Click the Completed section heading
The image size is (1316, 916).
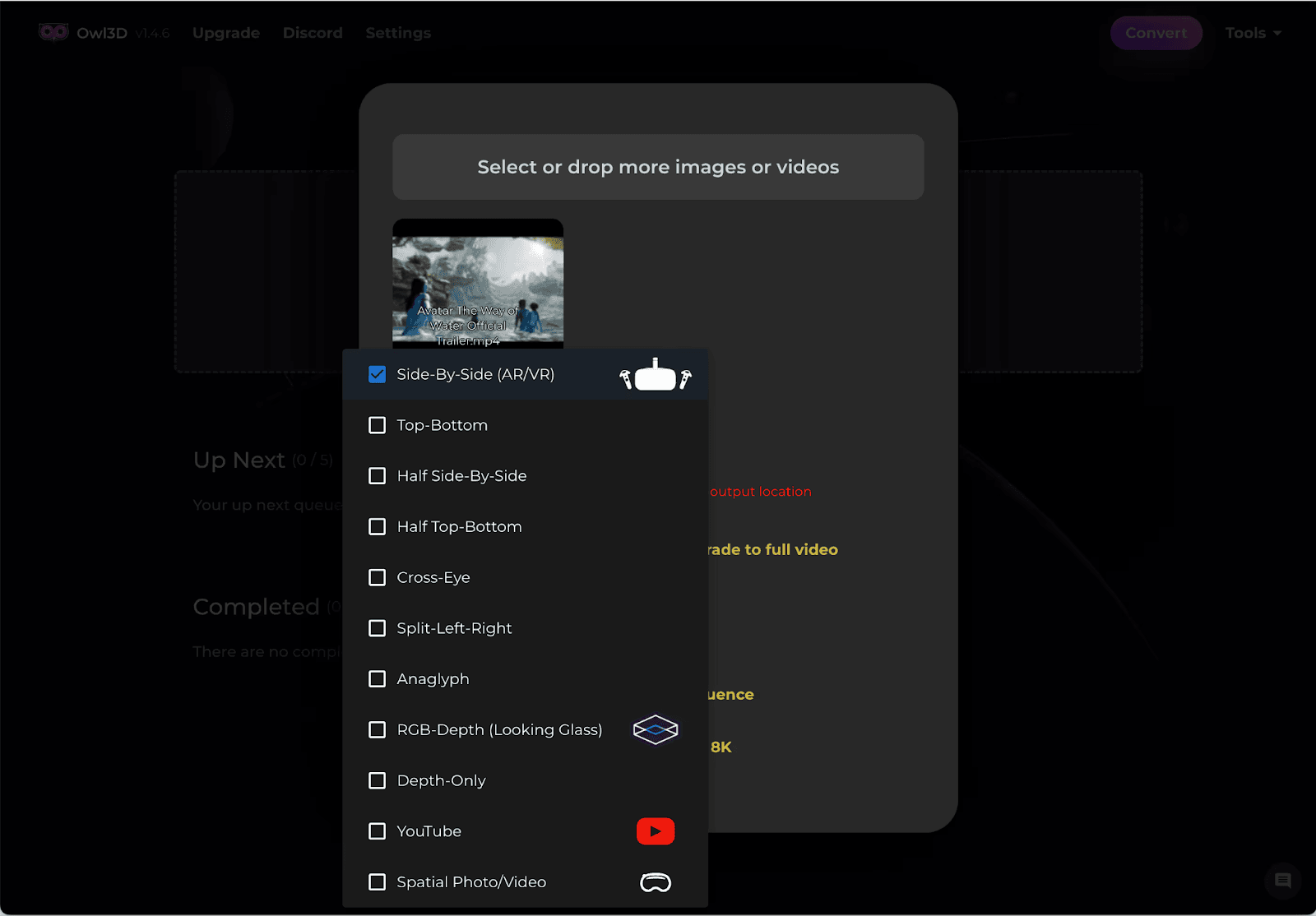coord(256,607)
